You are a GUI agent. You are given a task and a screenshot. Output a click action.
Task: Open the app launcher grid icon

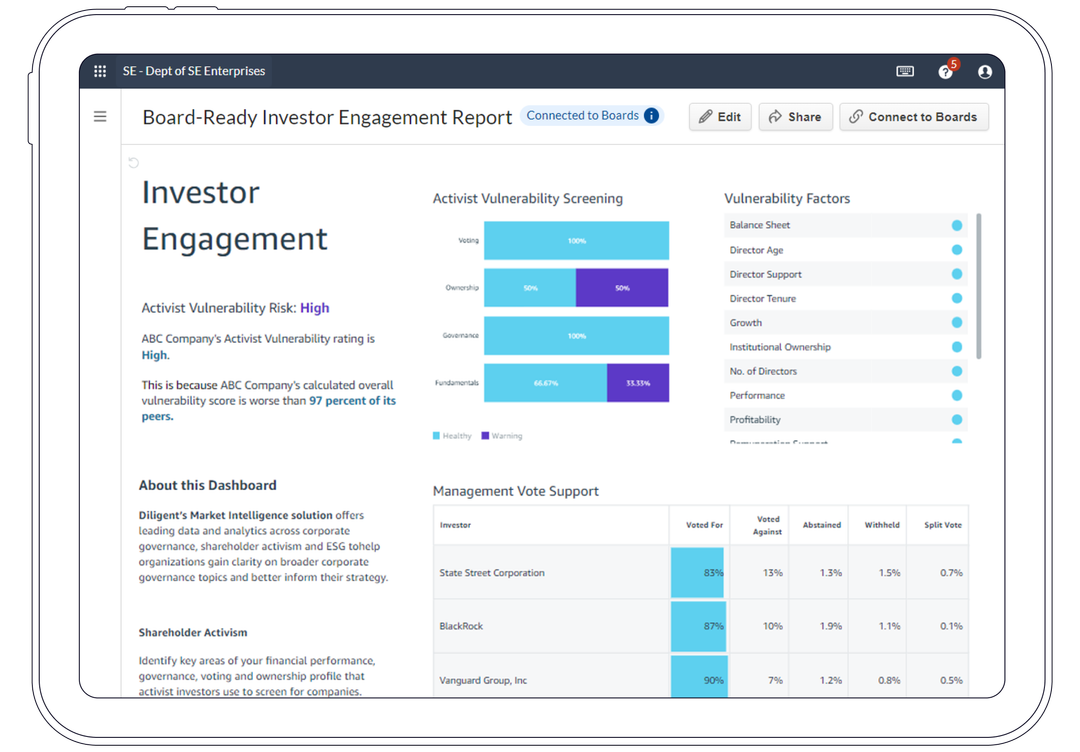pos(100,71)
